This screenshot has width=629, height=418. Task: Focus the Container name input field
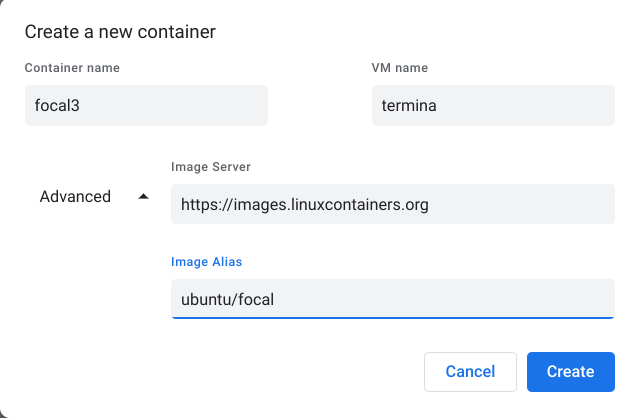point(146,105)
